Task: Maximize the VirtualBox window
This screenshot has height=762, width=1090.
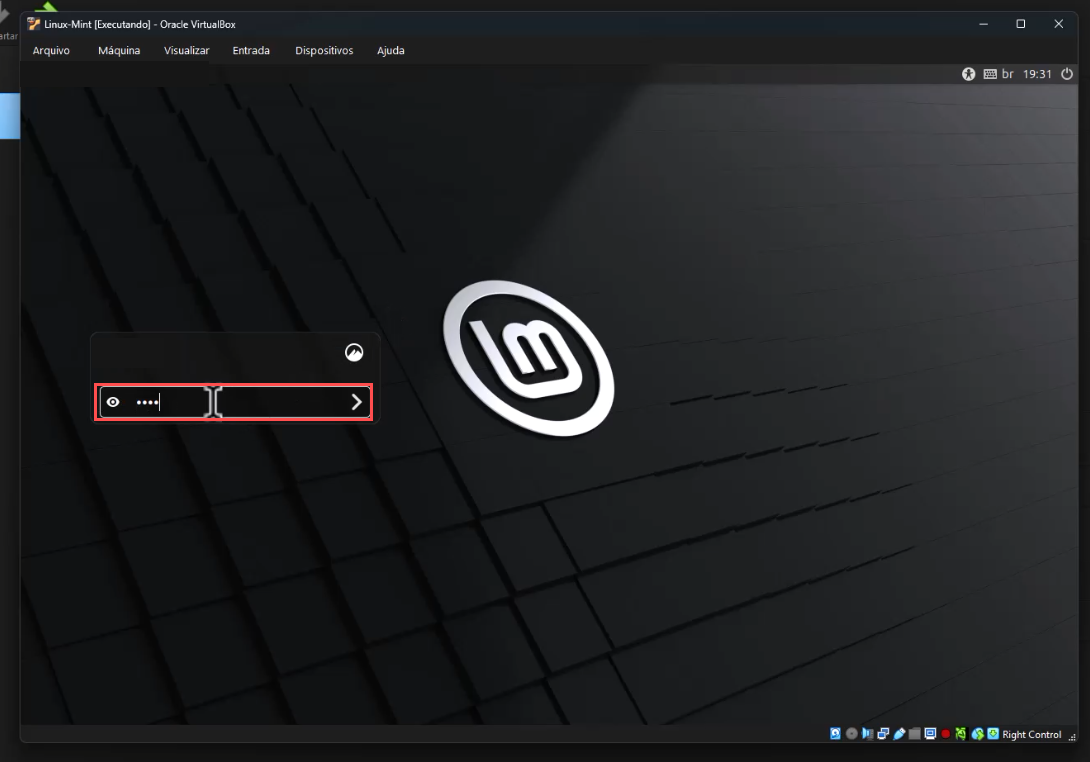Action: (x=1020, y=24)
